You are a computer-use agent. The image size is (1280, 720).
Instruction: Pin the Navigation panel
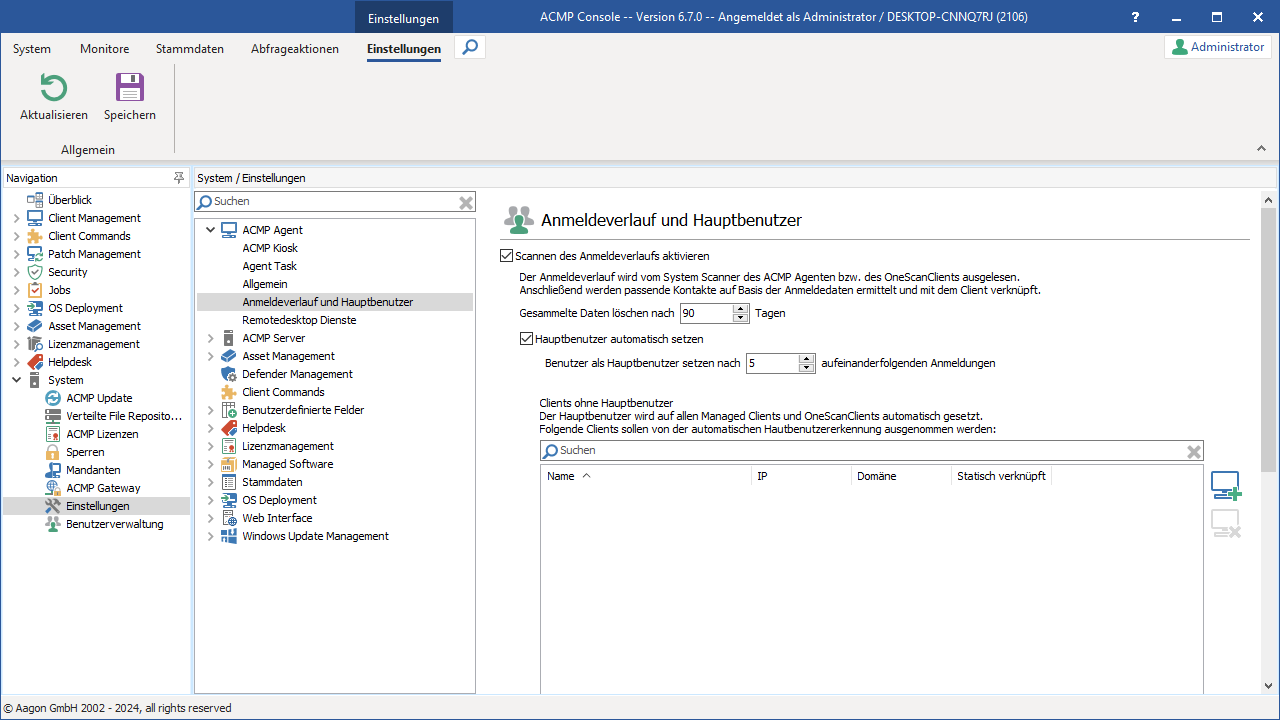point(179,178)
